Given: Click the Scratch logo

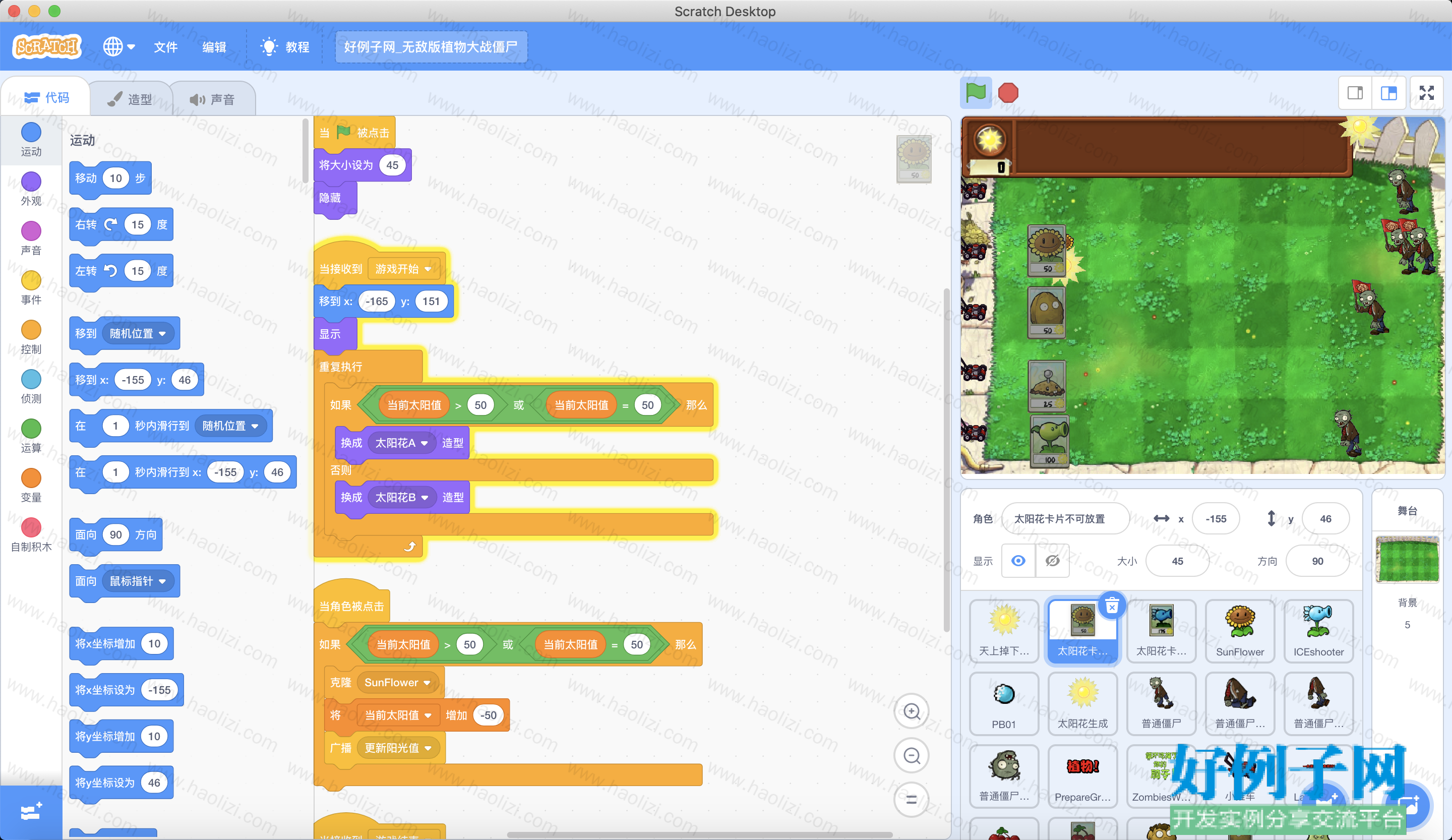Looking at the screenshot, I should tap(47, 47).
